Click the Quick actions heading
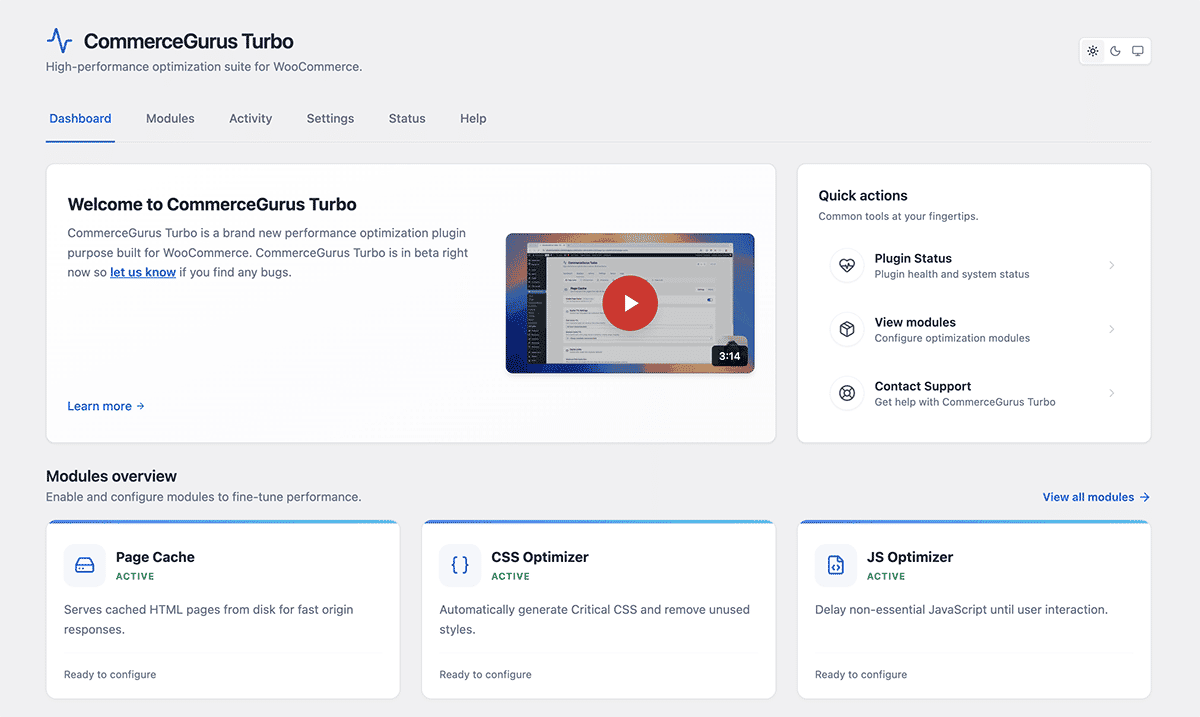This screenshot has height=717, width=1200. click(863, 196)
